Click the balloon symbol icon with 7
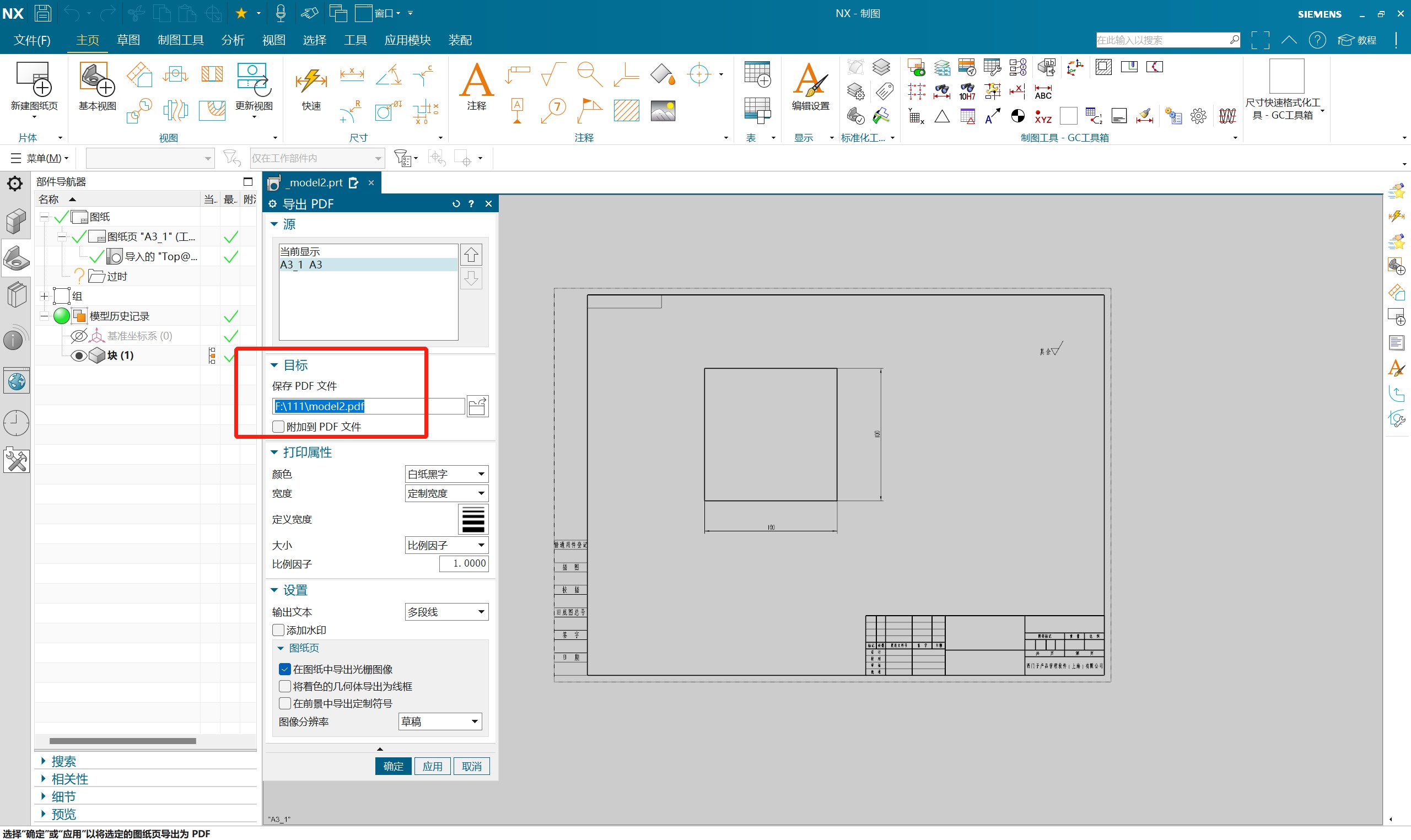The image size is (1411, 840). (553, 110)
